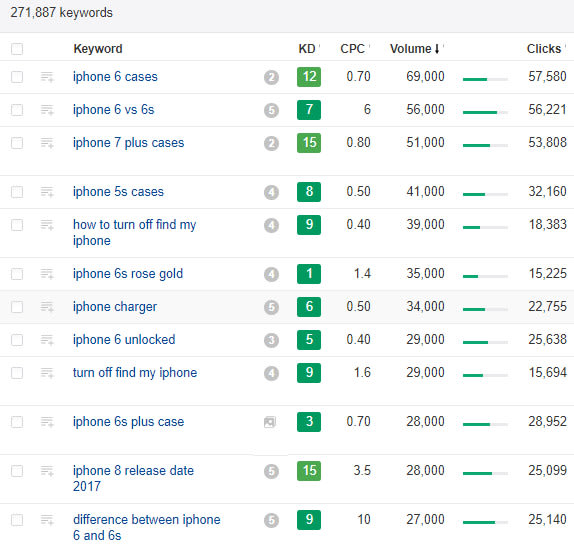This screenshot has height=549, width=574.
Task: Click add-to-list icon for iphone charger
Action: tap(47, 307)
